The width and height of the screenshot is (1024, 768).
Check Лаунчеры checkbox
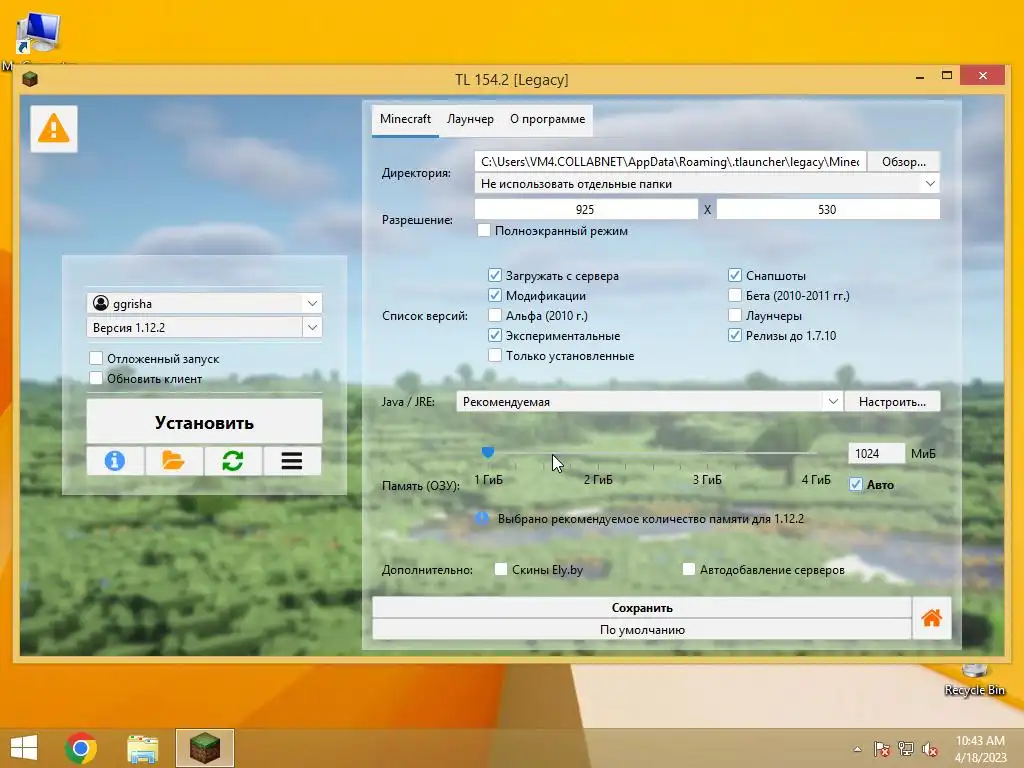click(735, 315)
